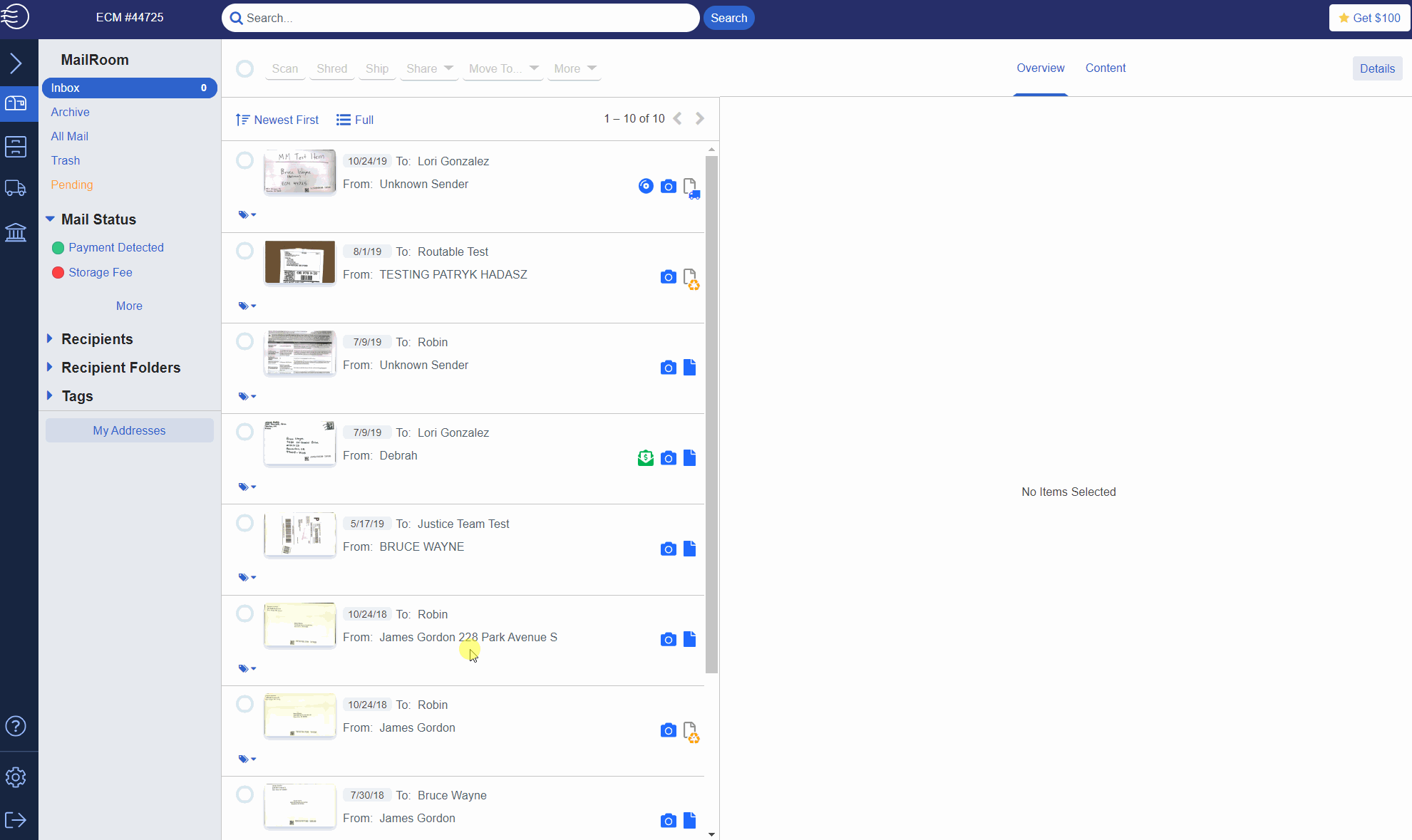Click camera icon on Park Avenue item

pyautogui.click(x=668, y=640)
